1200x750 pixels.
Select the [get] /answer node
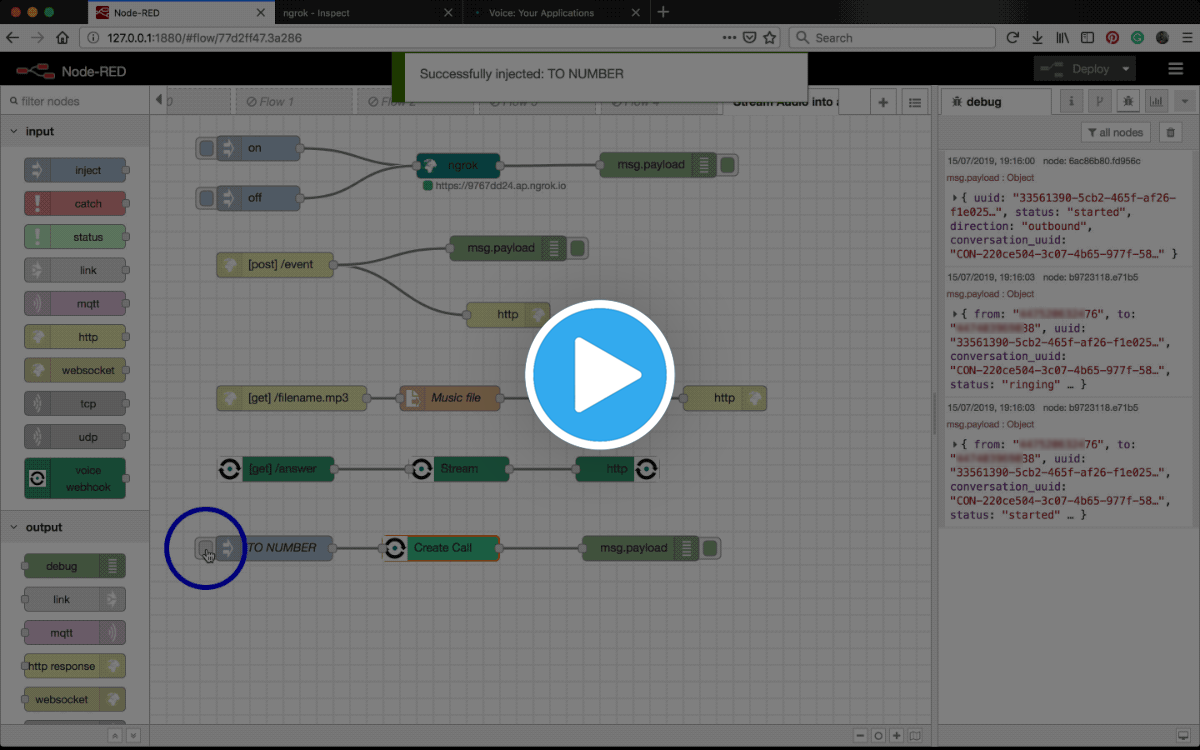tap(276, 468)
